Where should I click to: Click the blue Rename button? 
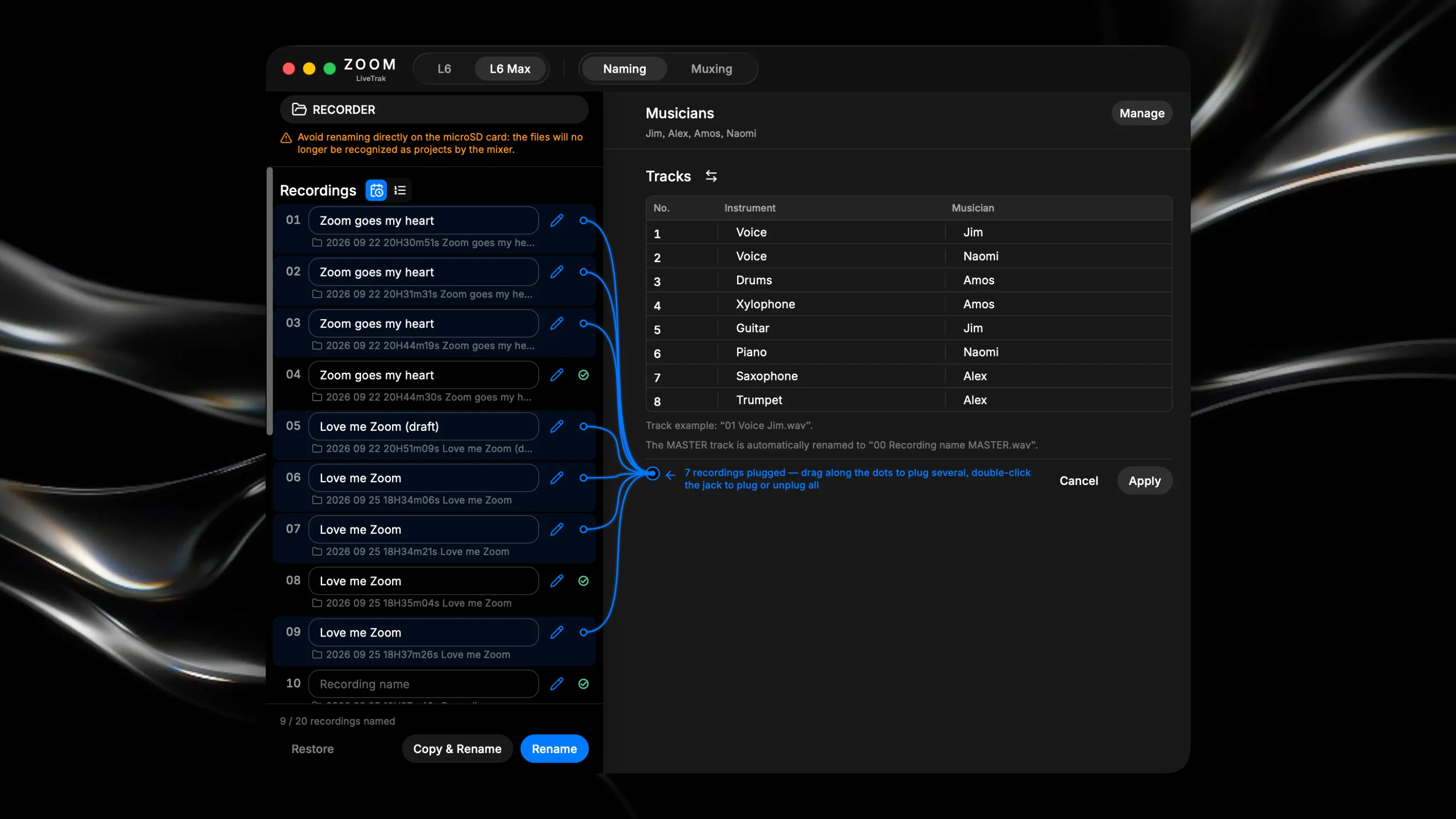[554, 749]
